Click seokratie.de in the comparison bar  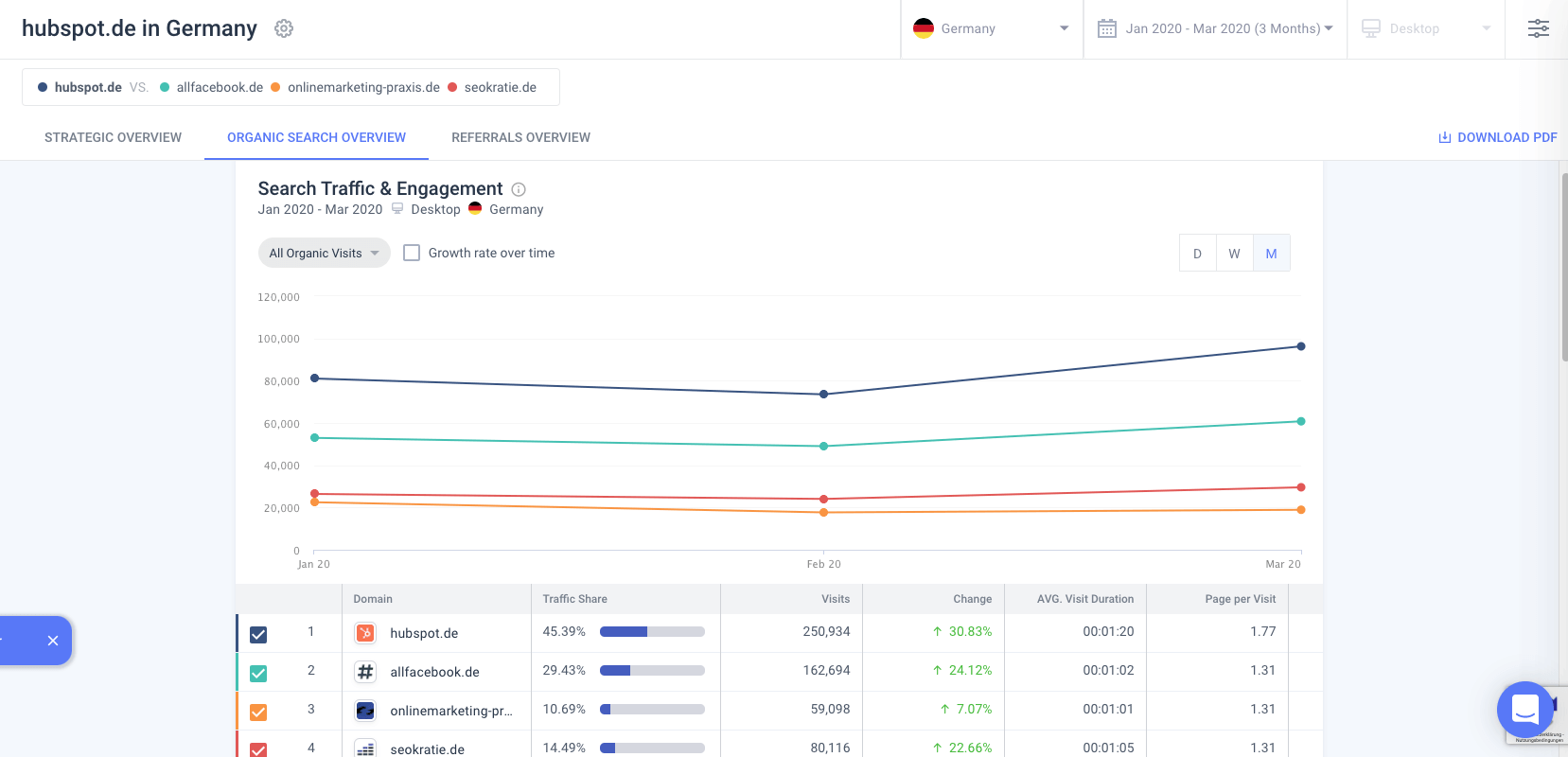(x=500, y=87)
